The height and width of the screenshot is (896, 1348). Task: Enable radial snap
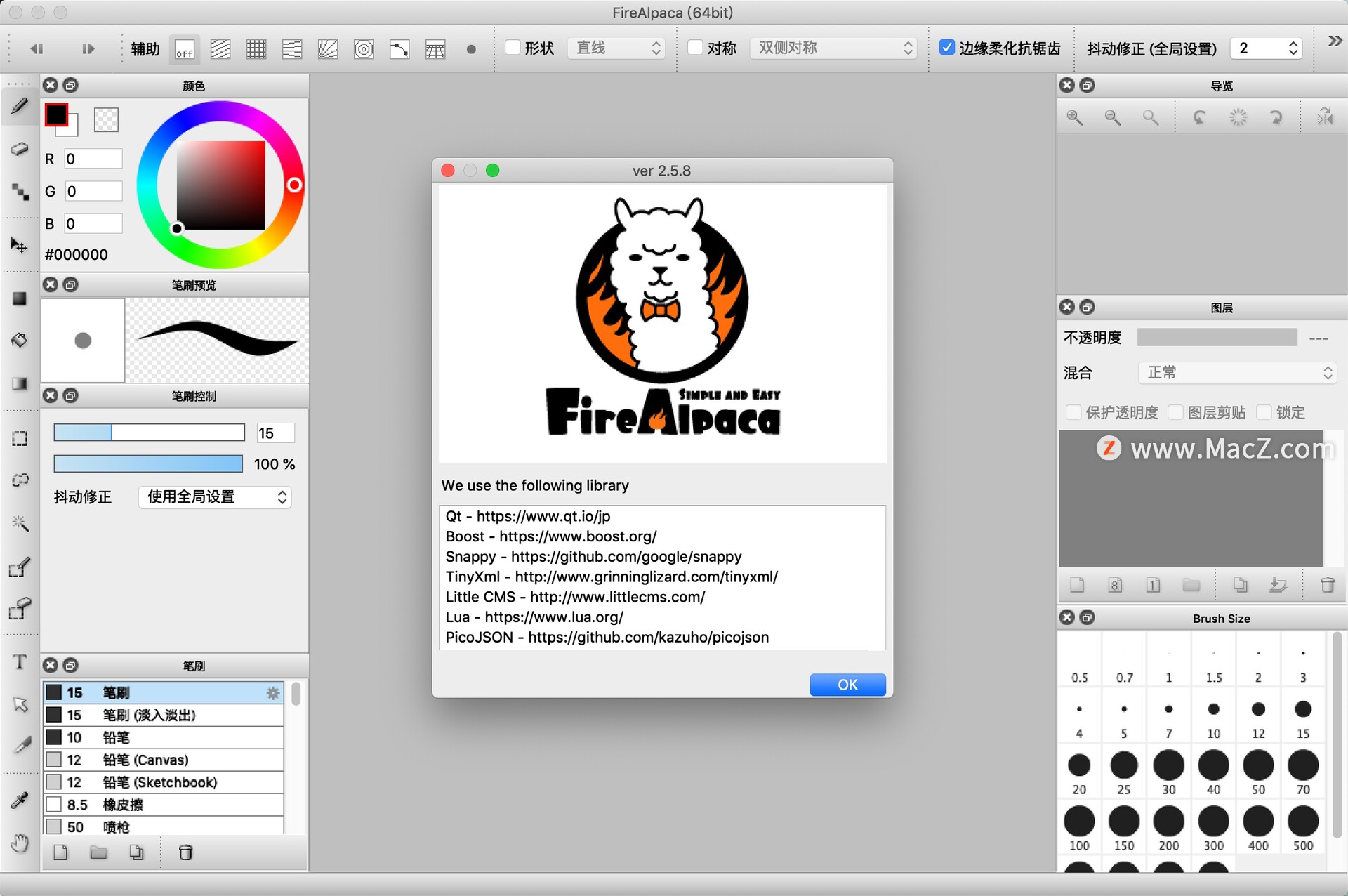pyautogui.click(x=328, y=49)
